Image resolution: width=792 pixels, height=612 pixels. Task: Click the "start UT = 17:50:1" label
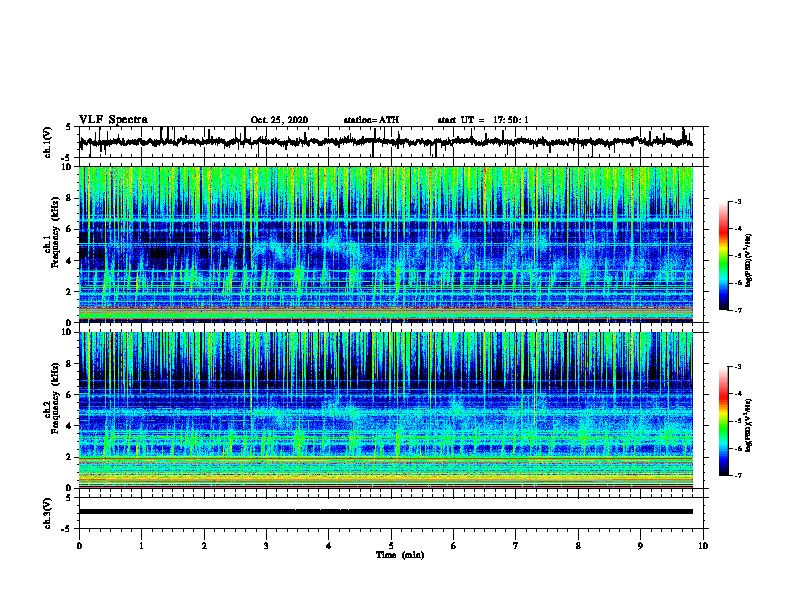pyautogui.click(x=483, y=120)
